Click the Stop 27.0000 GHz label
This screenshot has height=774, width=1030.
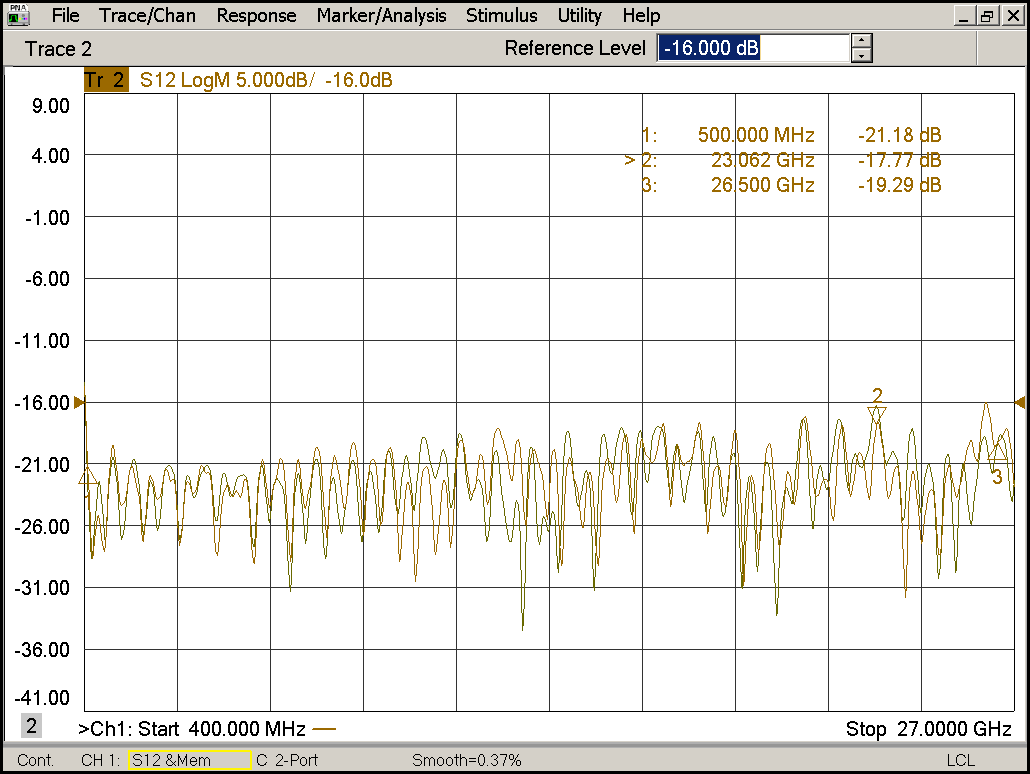point(928,729)
